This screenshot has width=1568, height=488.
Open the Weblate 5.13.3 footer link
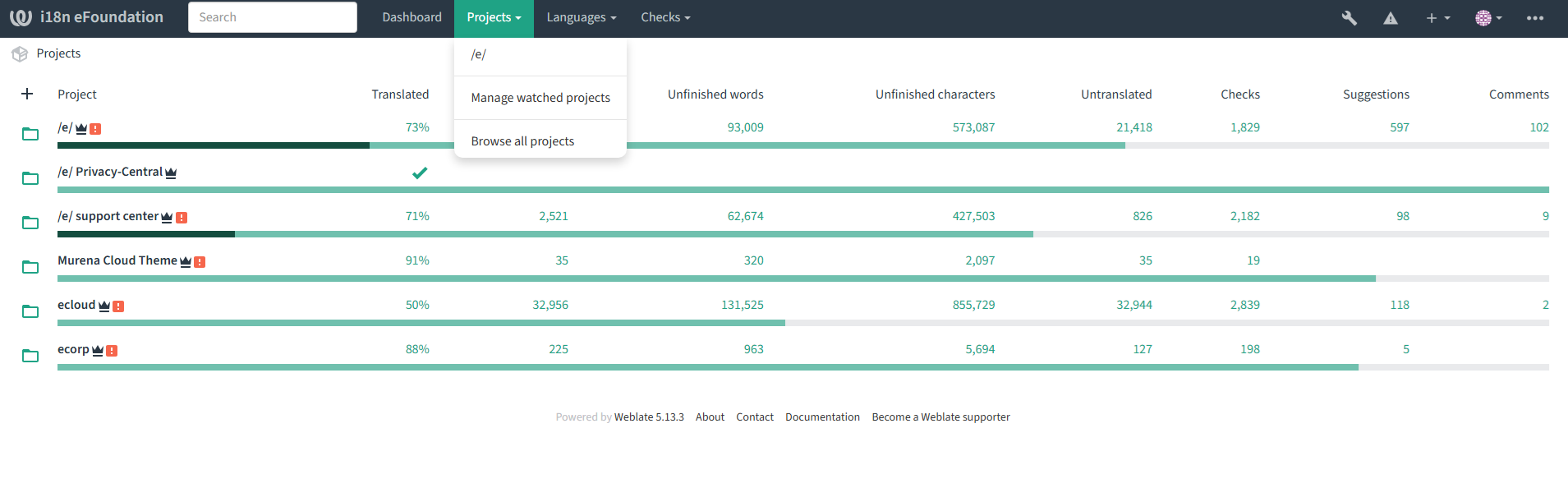click(649, 417)
